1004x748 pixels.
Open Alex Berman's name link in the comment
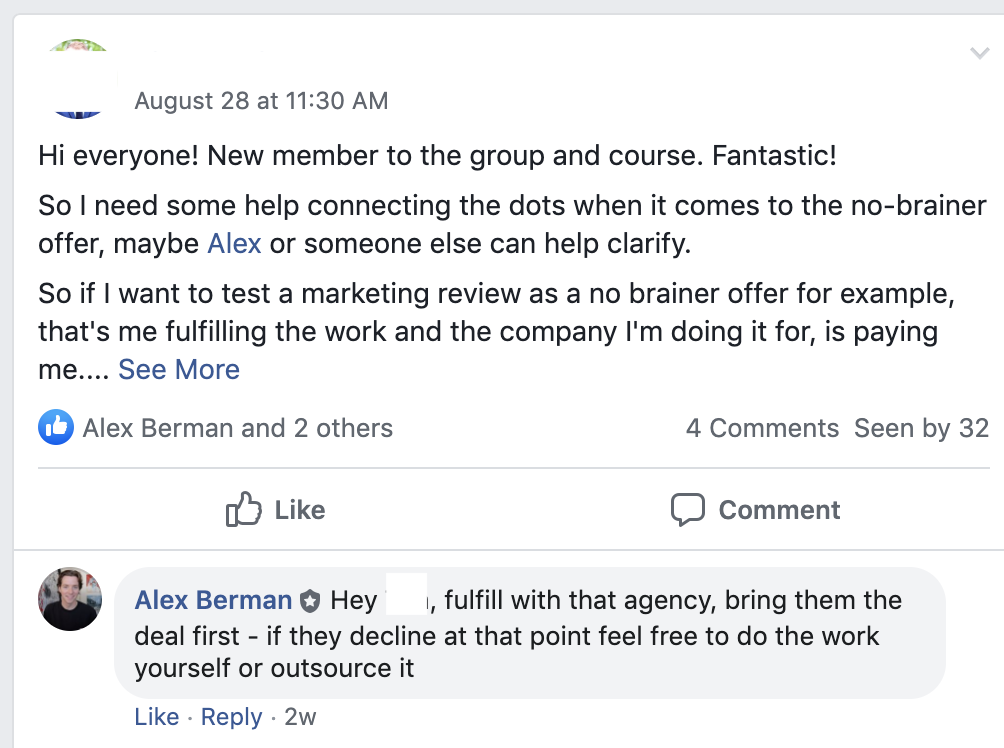pos(213,600)
